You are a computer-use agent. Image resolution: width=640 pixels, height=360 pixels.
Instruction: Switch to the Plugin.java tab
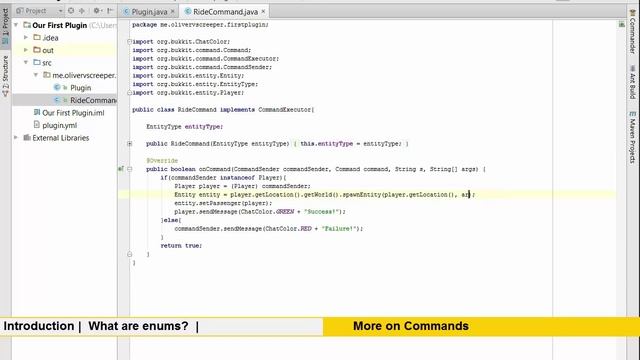click(149, 12)
